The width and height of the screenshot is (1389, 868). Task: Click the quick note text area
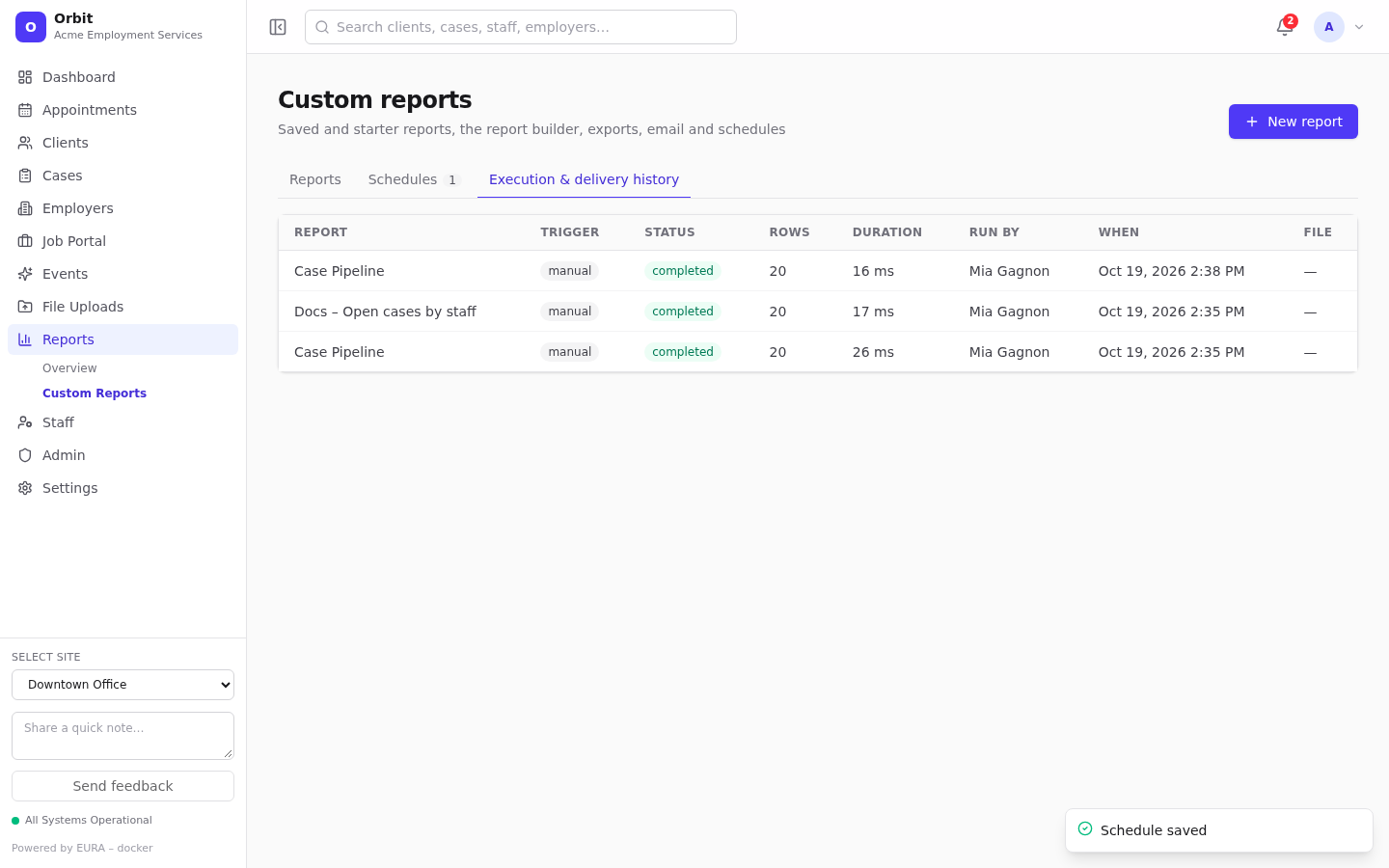pos(123,736)
